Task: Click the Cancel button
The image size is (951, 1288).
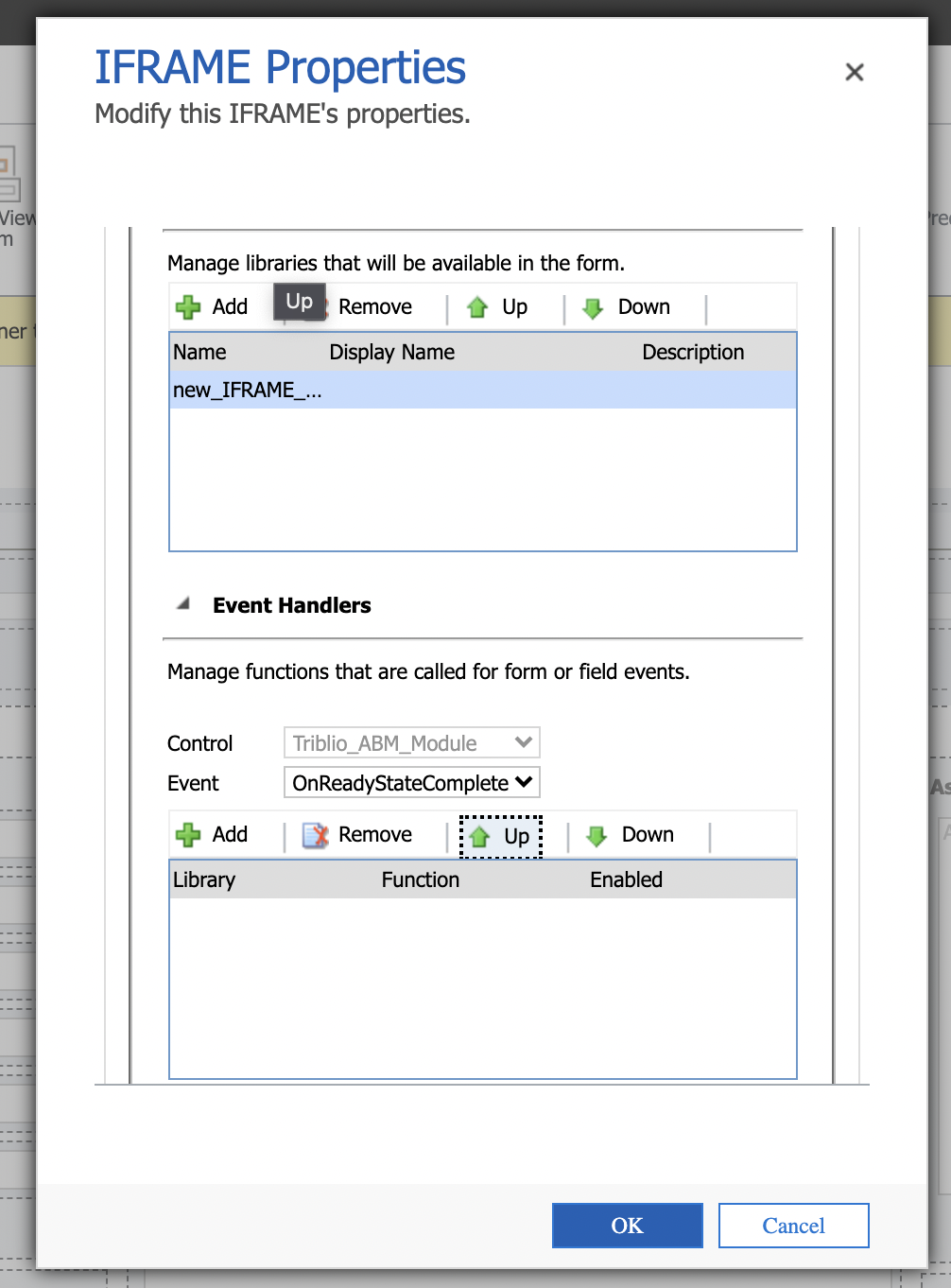Action: pos(794,1226)
